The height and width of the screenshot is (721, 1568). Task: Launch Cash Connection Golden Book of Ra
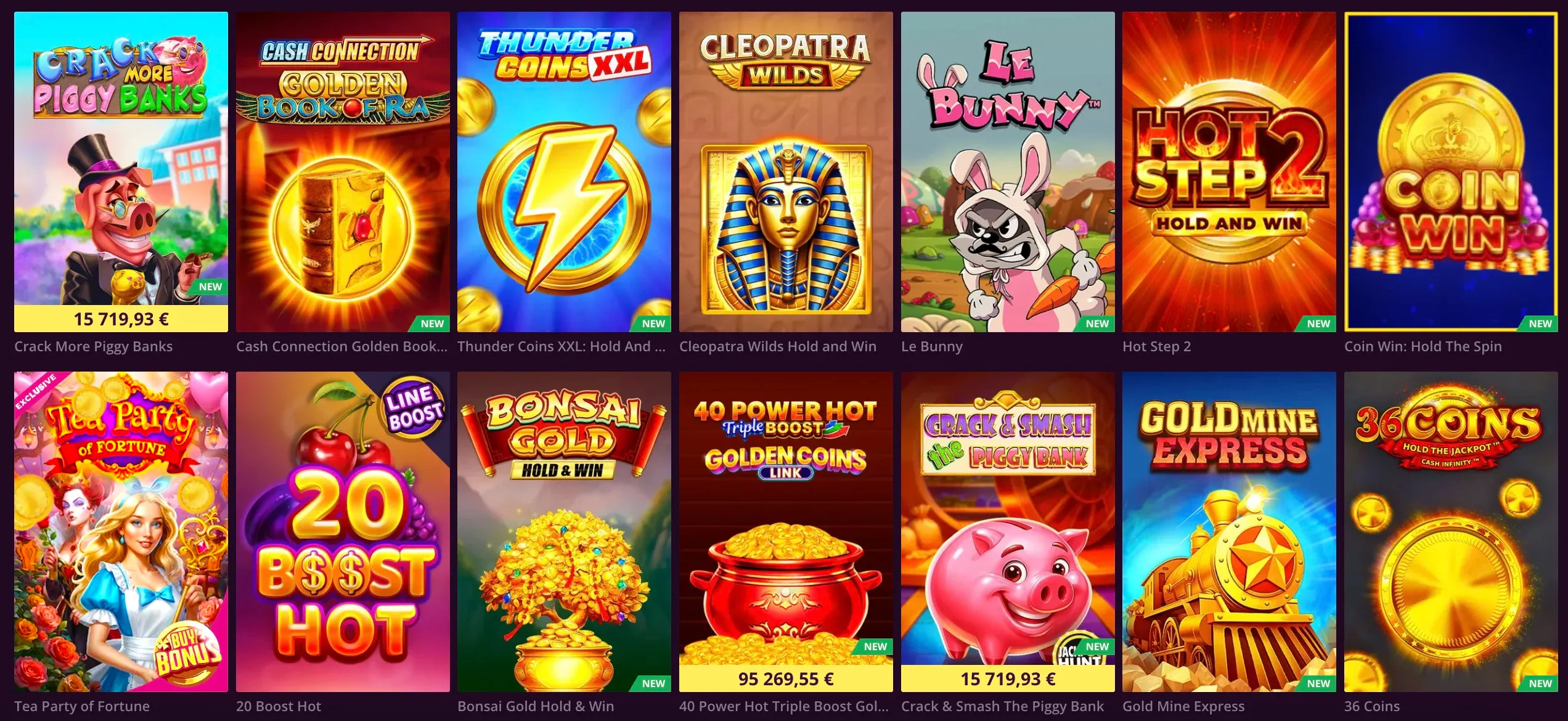[x=343, y=171]
